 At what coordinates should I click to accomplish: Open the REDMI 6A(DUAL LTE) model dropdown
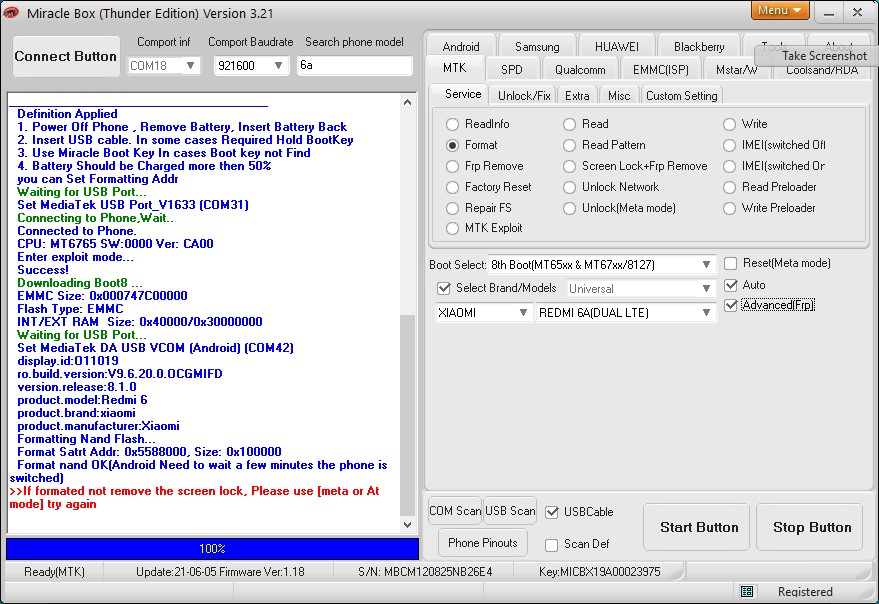coord(706,312)
